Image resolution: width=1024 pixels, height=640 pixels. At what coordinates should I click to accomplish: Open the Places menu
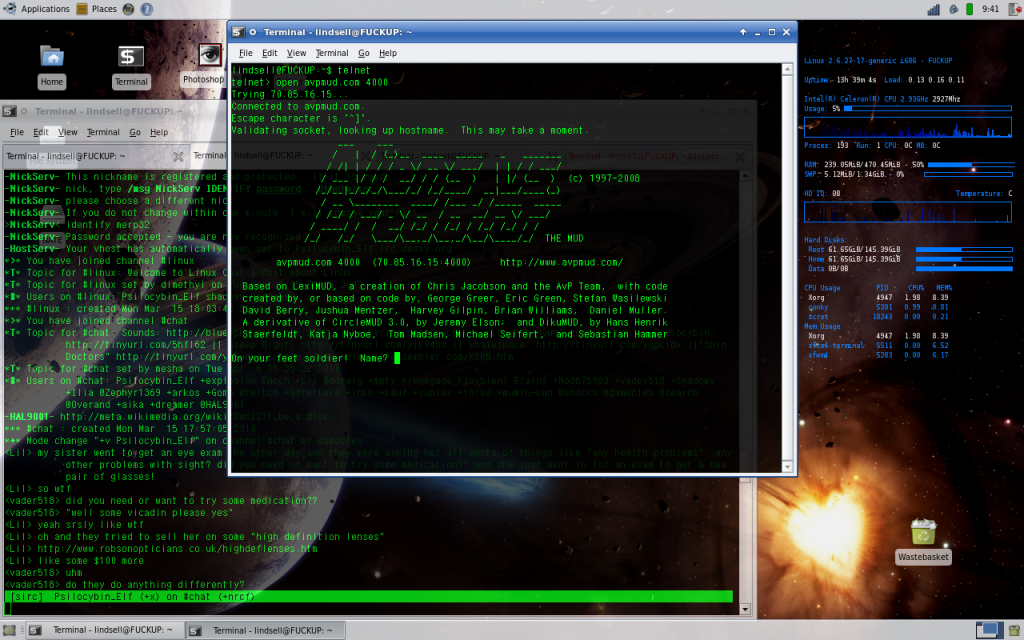(103, 9)
